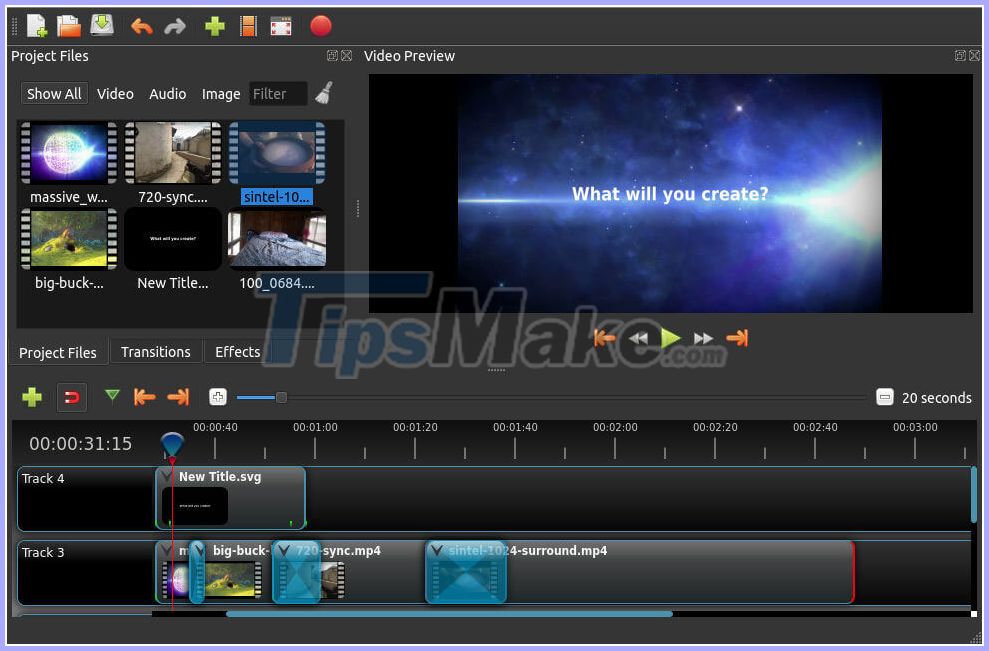Toggle snapping in the timeline toolbar
Image resolution: width=989 pixels, height=651 pixels.
click(71, 397)
